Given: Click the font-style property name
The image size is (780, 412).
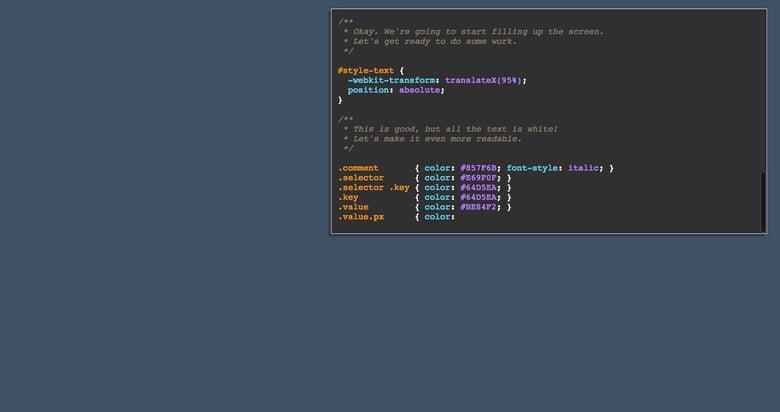Looking at the screenshot, I should (540, 168).
